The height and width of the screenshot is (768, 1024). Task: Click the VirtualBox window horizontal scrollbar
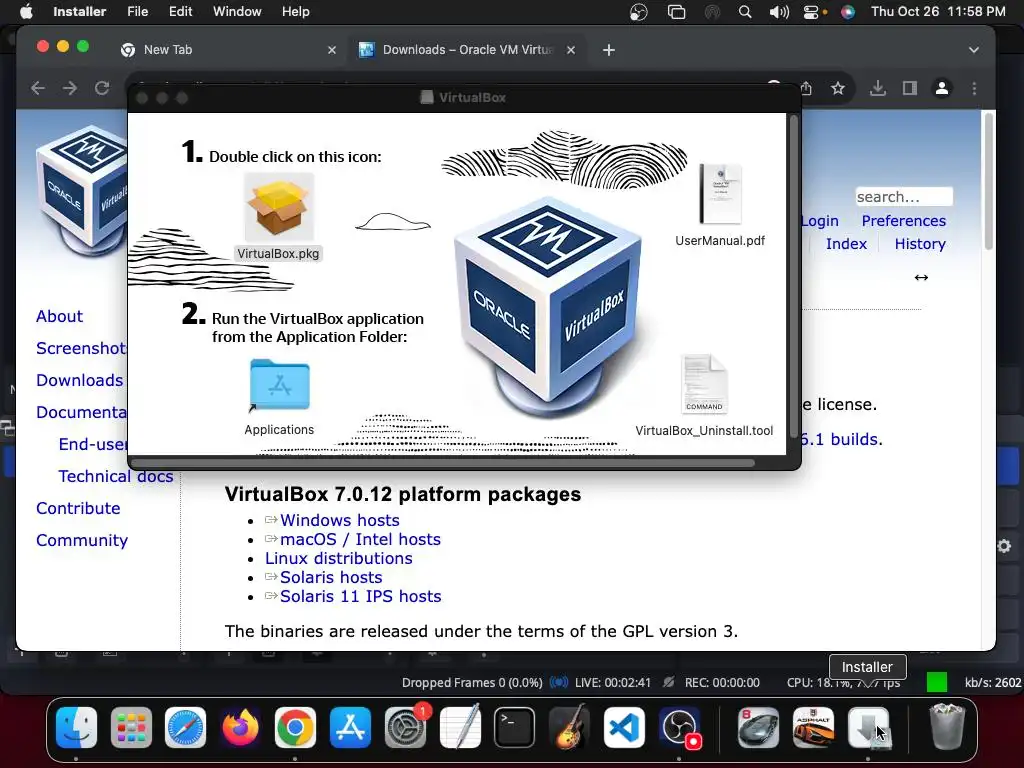[x=443, y=463]
